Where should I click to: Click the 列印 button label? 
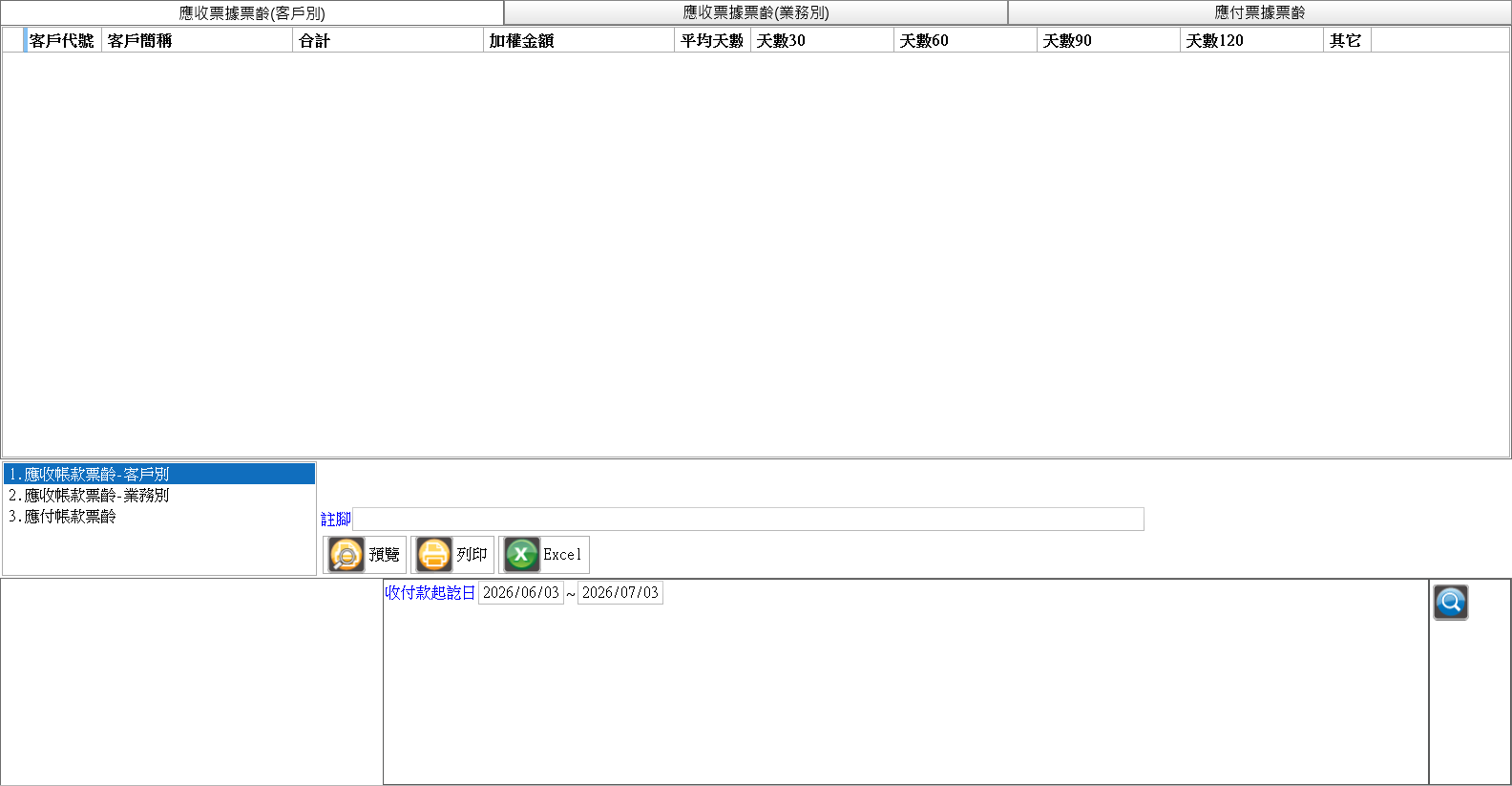[x=472, y=555]
